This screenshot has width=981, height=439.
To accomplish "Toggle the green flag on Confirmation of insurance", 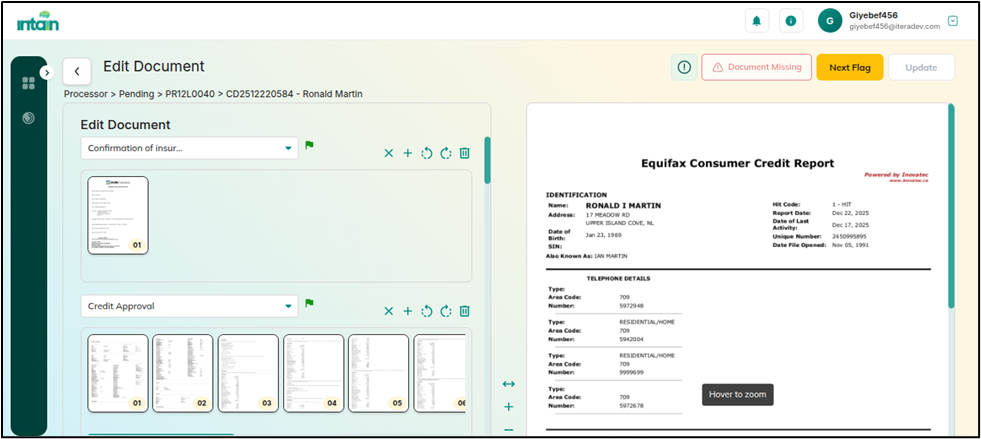I will tap(310, 146).
